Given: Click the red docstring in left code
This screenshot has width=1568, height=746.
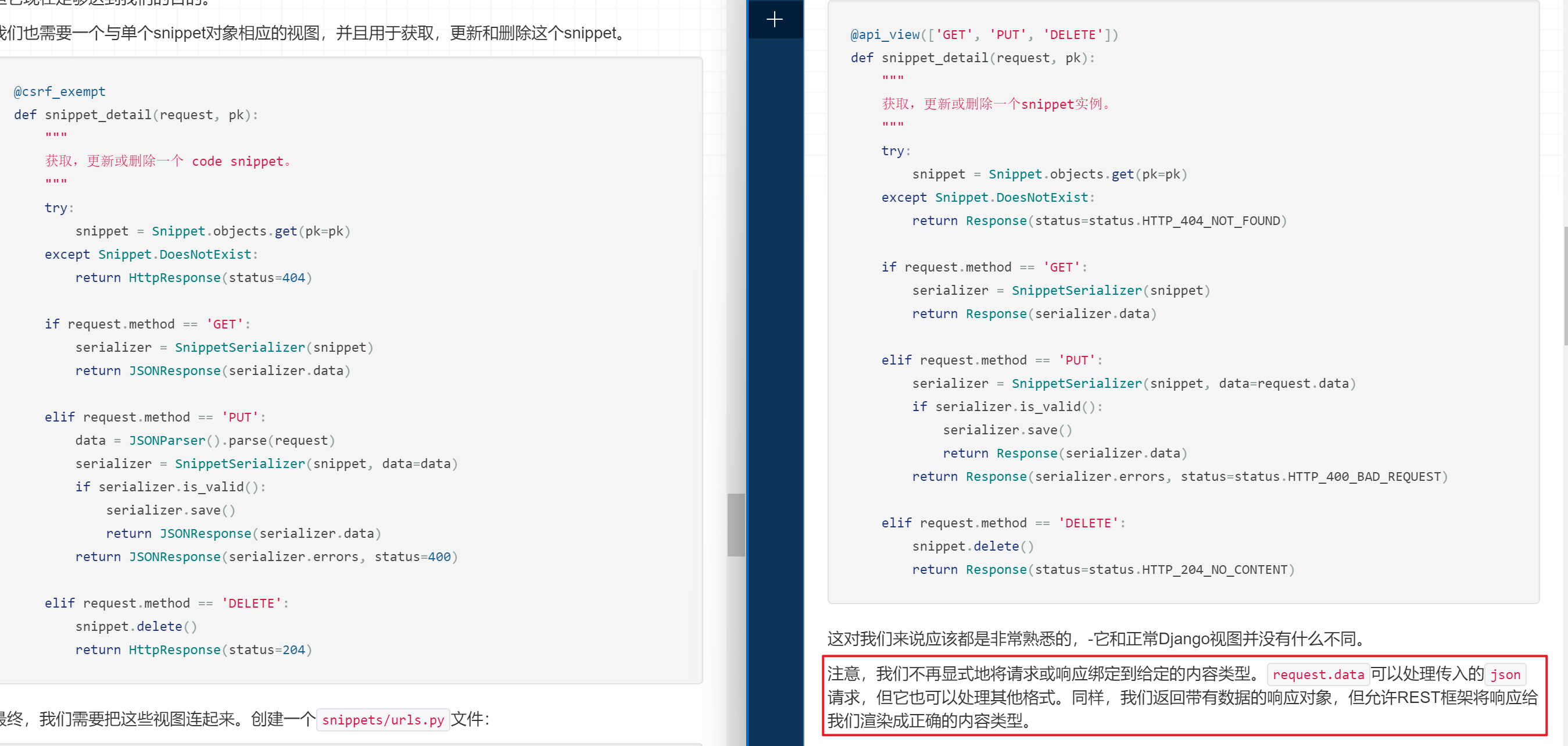Looking at the screenshot, I should point(167,160).
